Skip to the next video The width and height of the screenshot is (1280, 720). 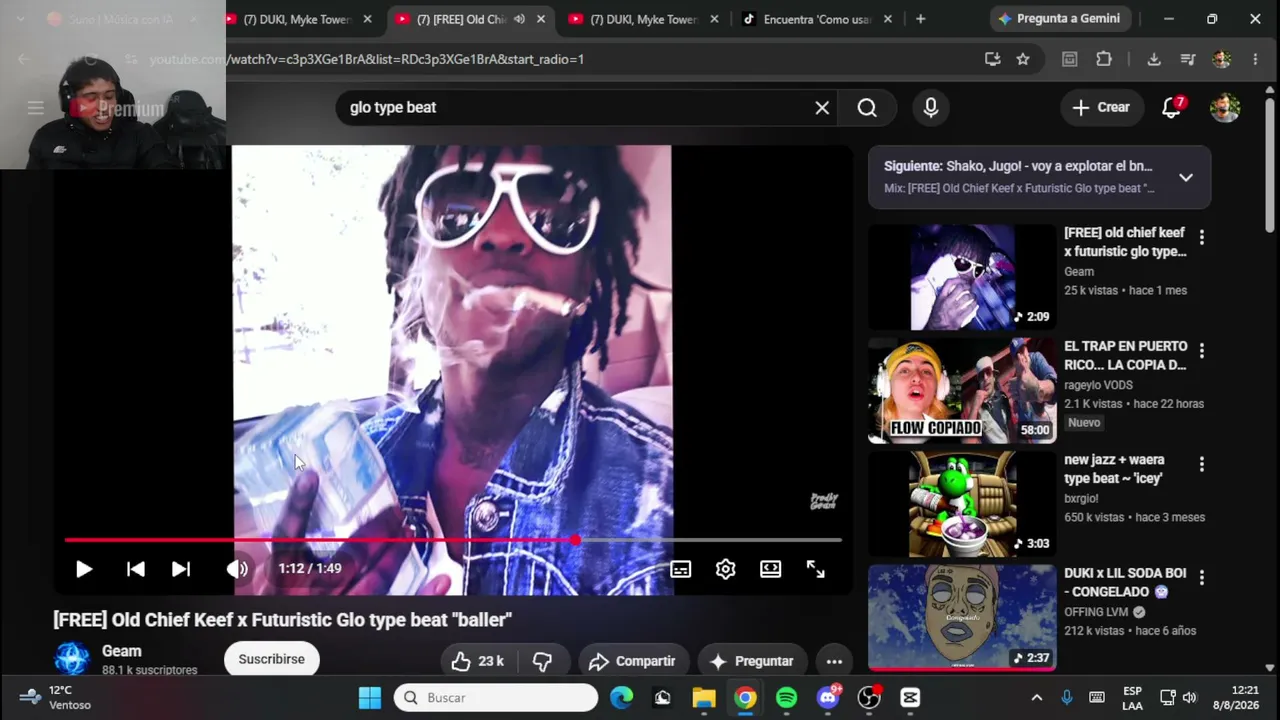[181, 569]
